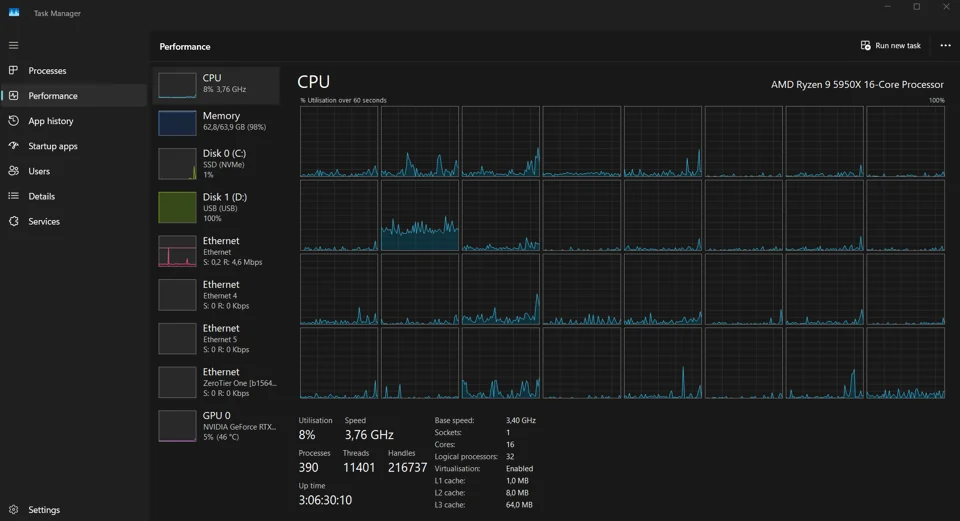This screenshot has width=960, height=521.
Task: Open the Details page
Action: pyautogui.click(x=42, y=196)
